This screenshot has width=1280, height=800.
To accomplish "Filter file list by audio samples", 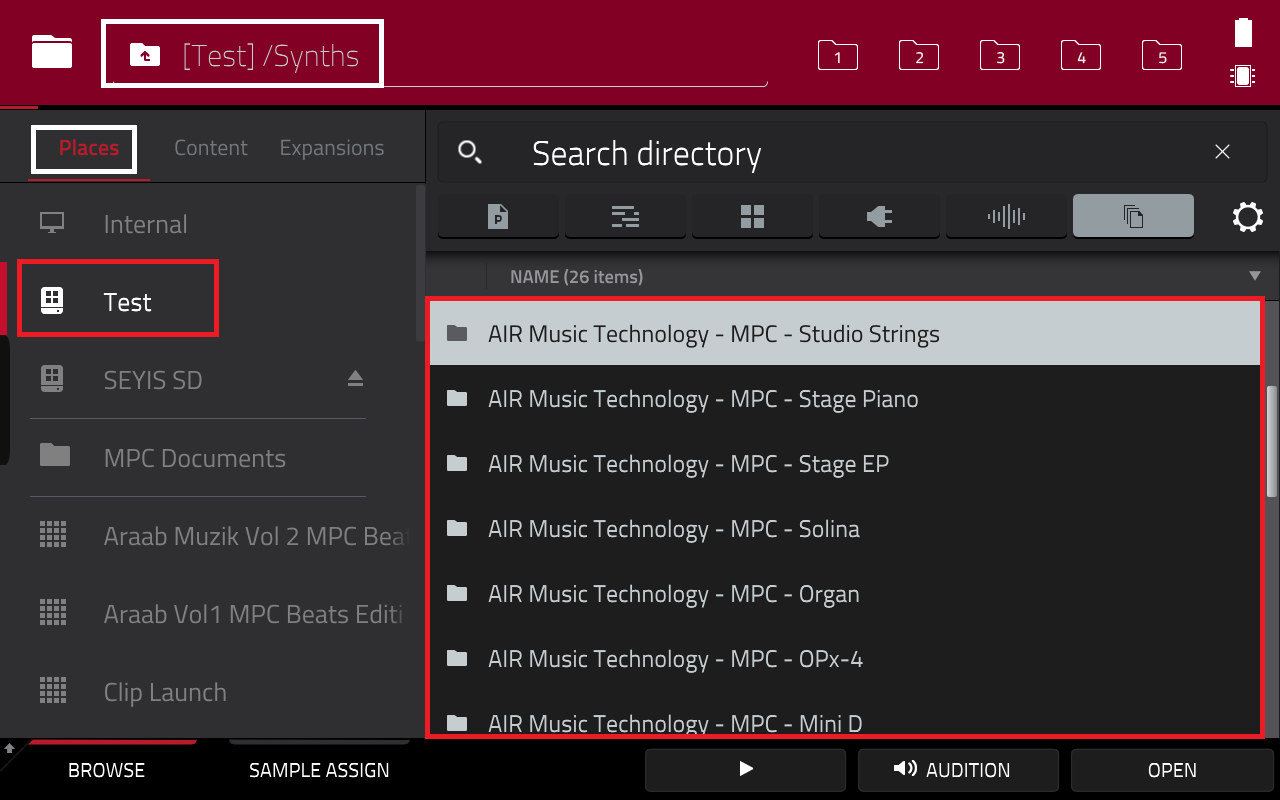I will coord(1006,216).
